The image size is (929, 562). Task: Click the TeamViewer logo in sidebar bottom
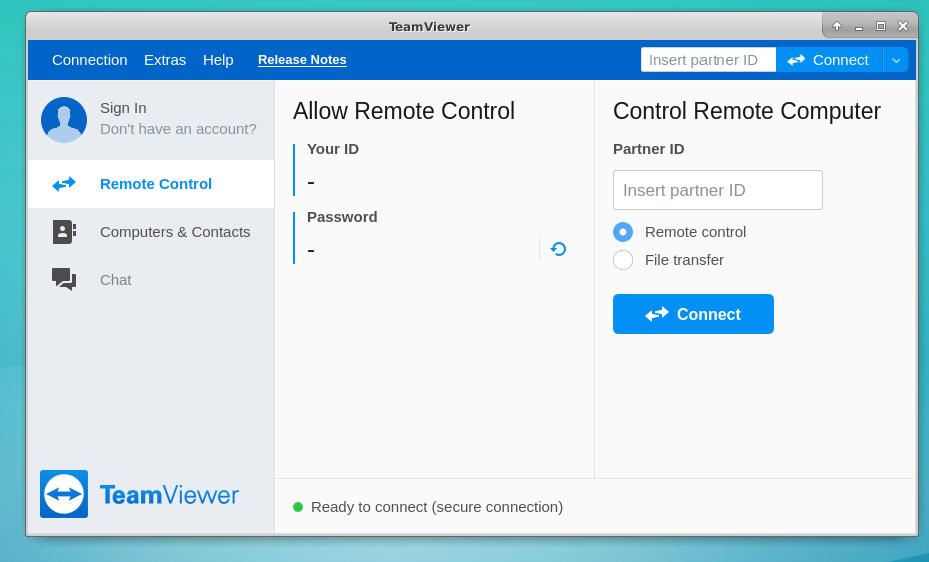[x=140, y=494]
